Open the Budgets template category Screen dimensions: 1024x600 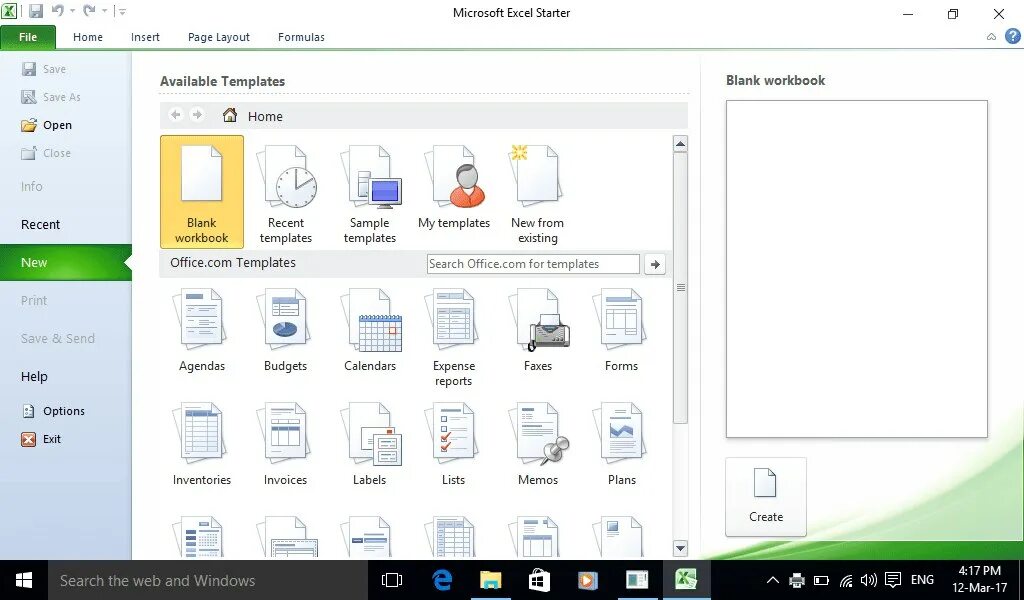[285, 331]
